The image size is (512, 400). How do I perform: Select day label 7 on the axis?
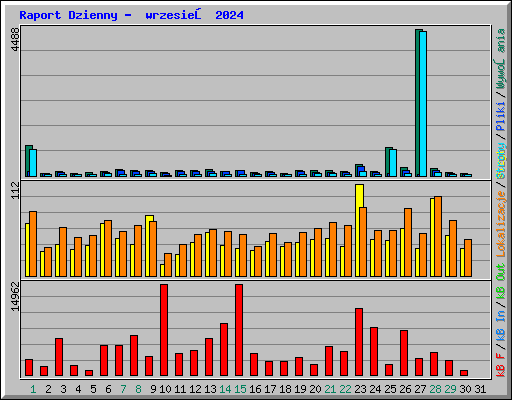point(123,389)
